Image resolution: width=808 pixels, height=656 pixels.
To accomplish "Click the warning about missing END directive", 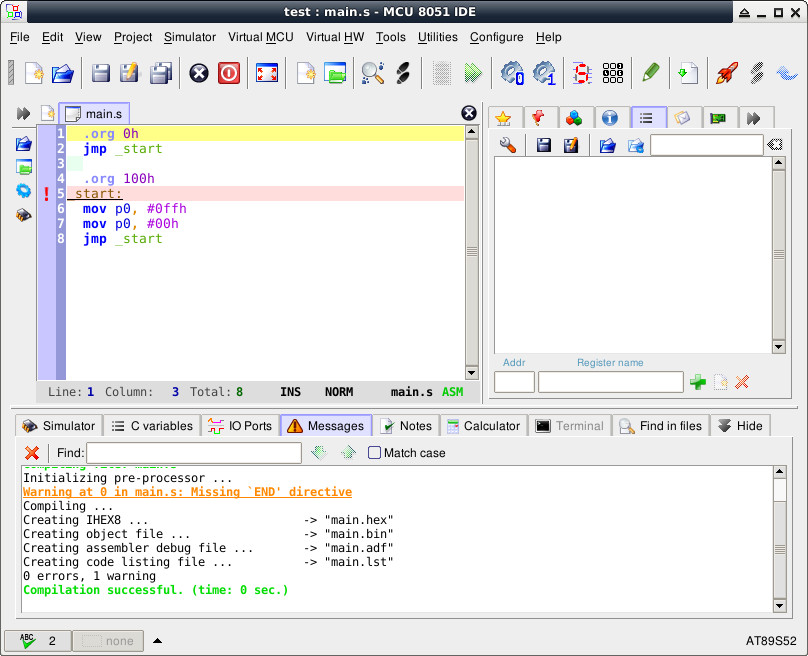I will tap(187, 492).
